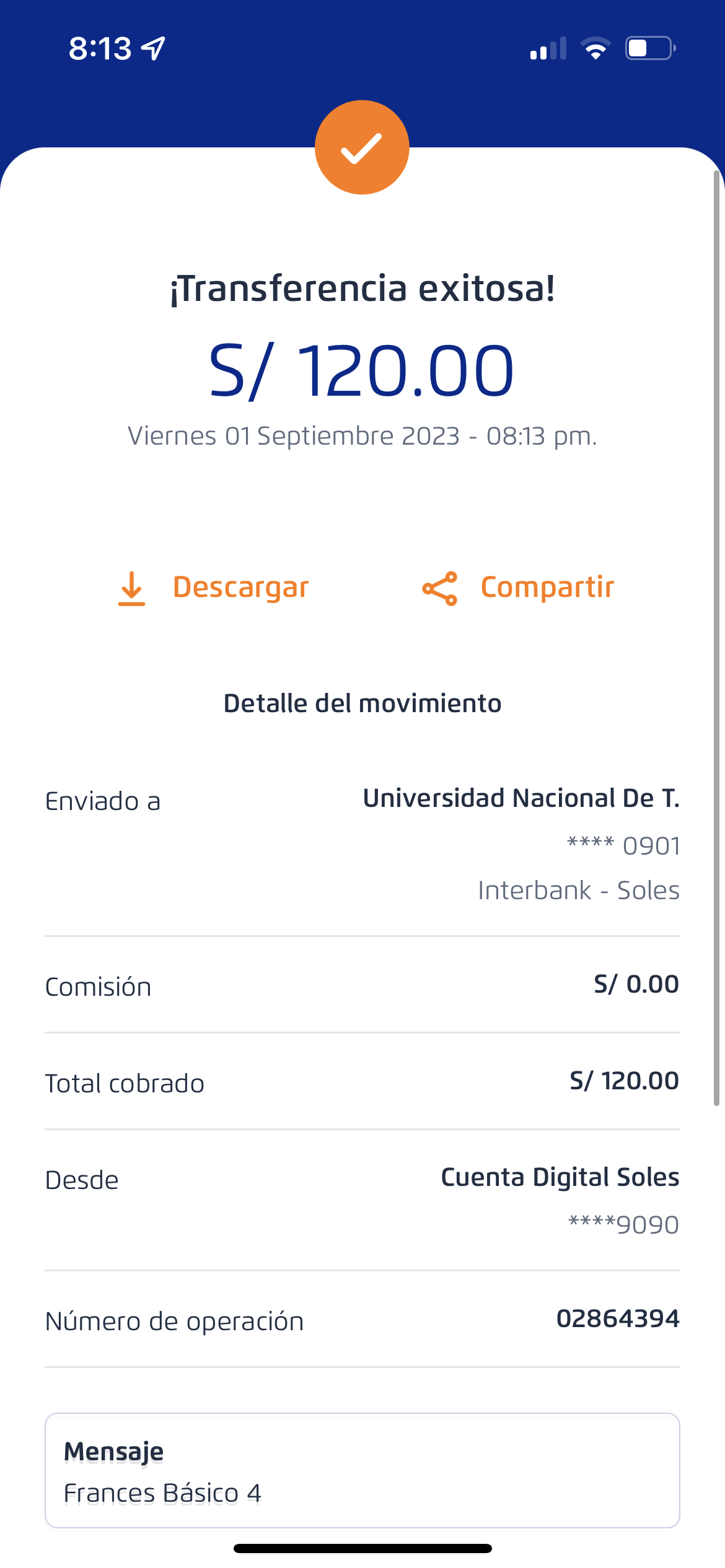This screenshot has height=1568, width=725.
Task: Tap the cellular signal bars icon
Action: click(548, 48)
